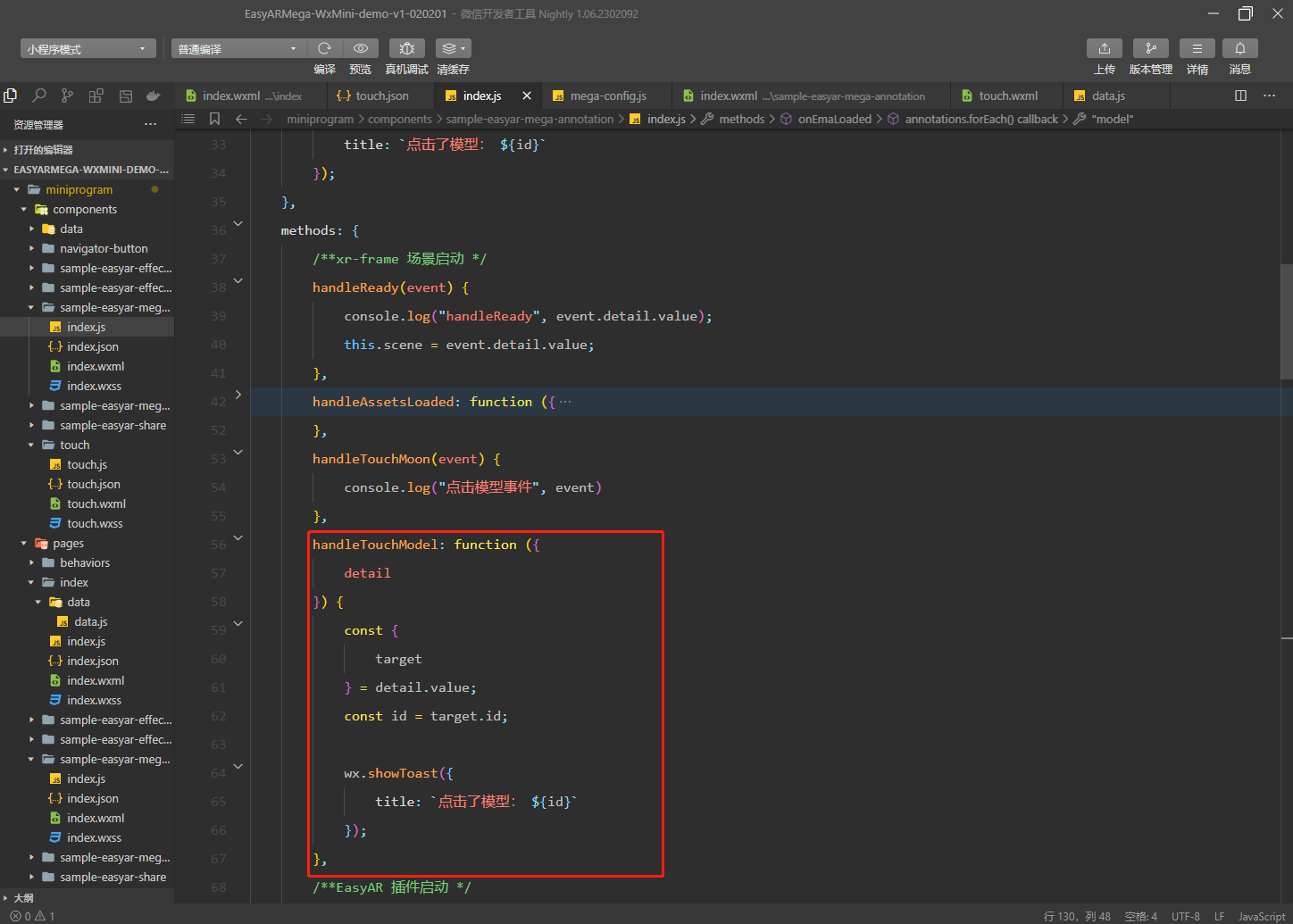Click the bookmark icon in breadcrumb bar
Image resolution: width=1293 pixels, height=924 pixels.
[x=214, y=119]
